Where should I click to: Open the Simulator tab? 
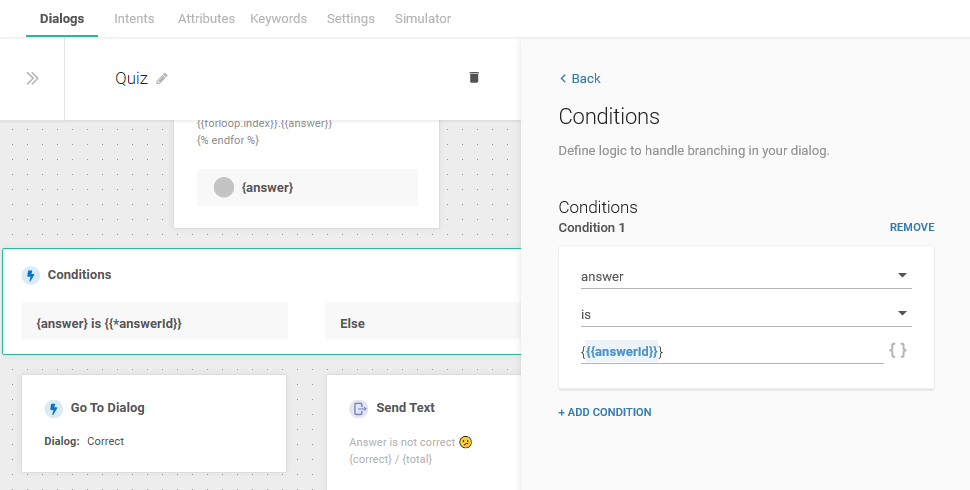pos(422,19)
